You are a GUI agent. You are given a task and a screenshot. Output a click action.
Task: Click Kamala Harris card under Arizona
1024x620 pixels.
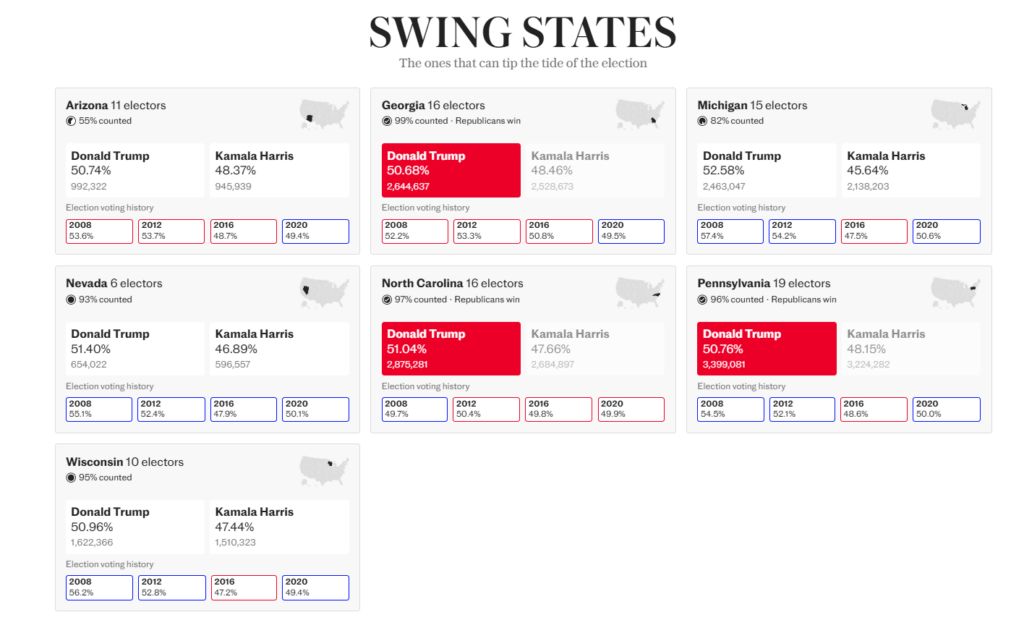(279, 170)
